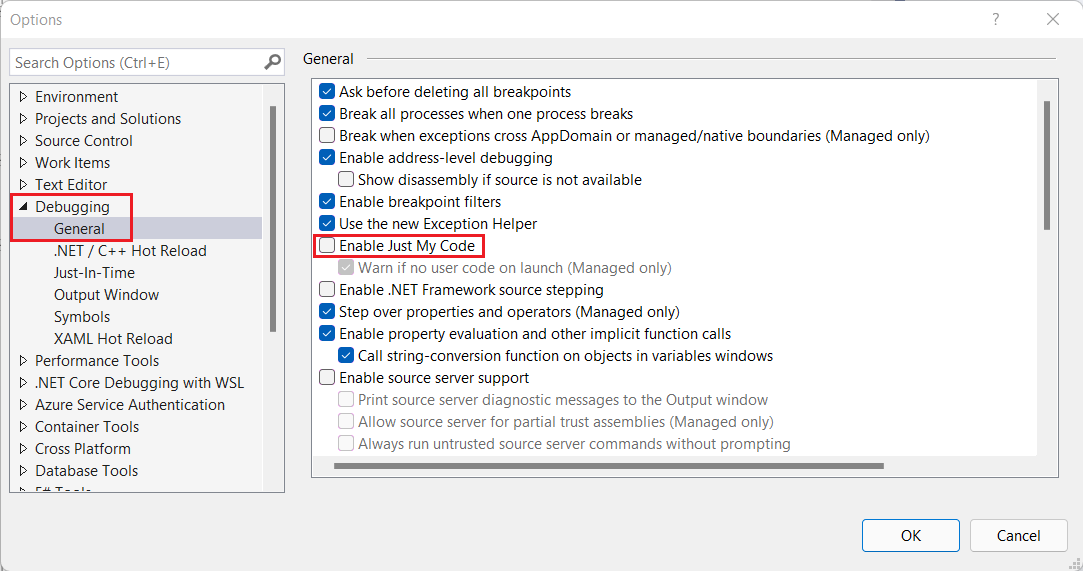Click the horizontal scrollbar of settings list

click(x=608, y=466)
